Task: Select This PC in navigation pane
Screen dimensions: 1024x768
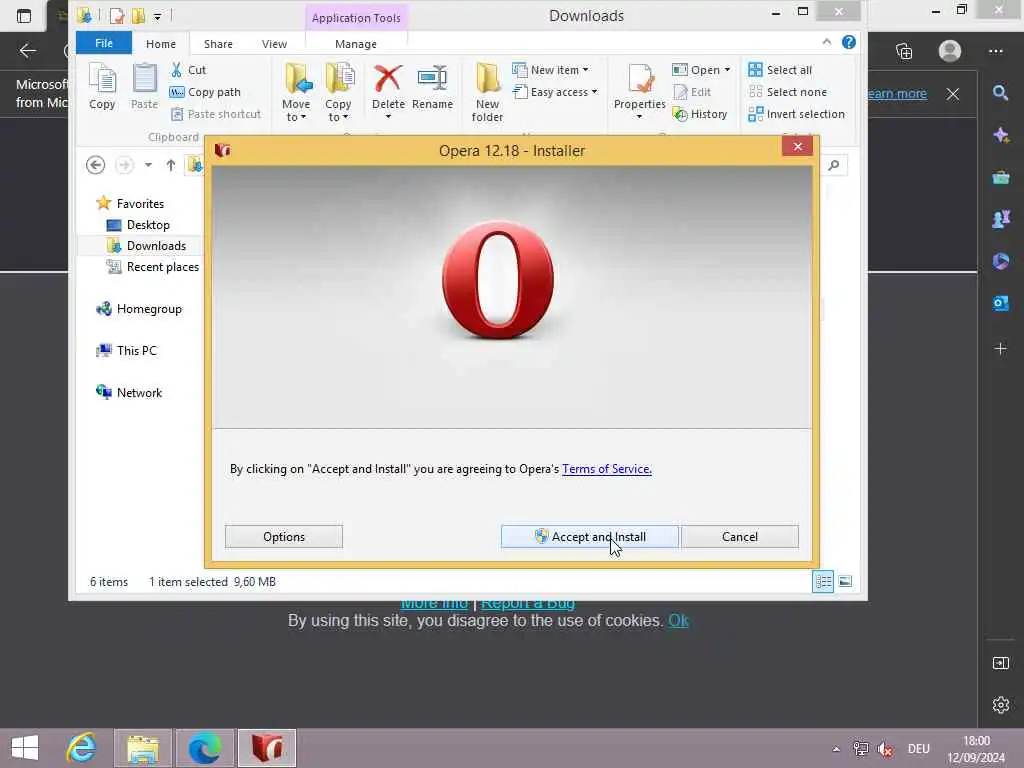Action: 127,351
